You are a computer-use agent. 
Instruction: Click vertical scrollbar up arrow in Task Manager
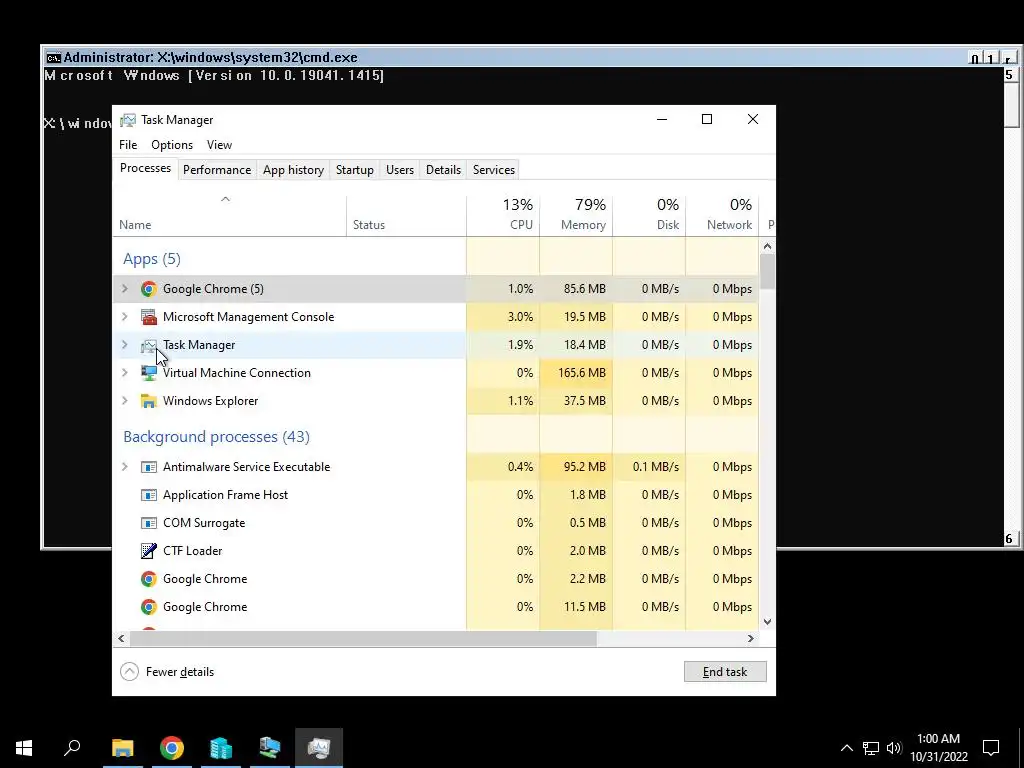click(767, 246)
